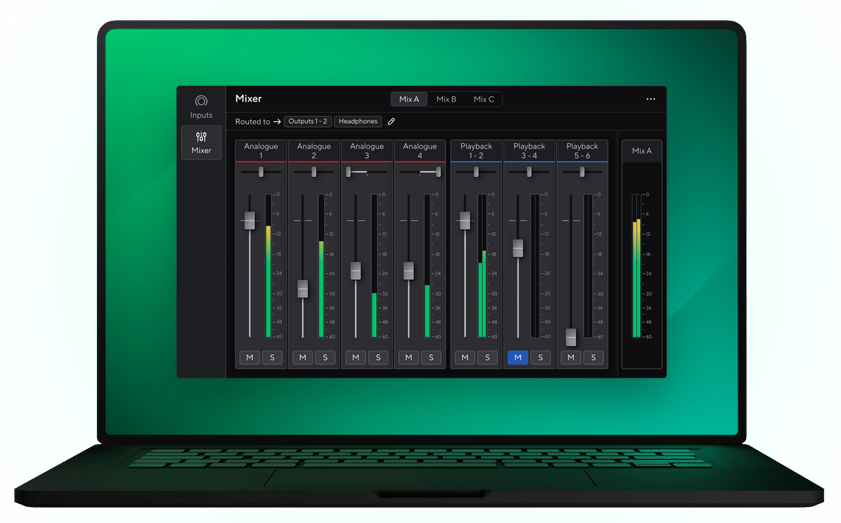Image resolution: width=841 pixels, height=523 pixels.
Task: Solo the Analogue 3 channel
Action: pos(378,357)
